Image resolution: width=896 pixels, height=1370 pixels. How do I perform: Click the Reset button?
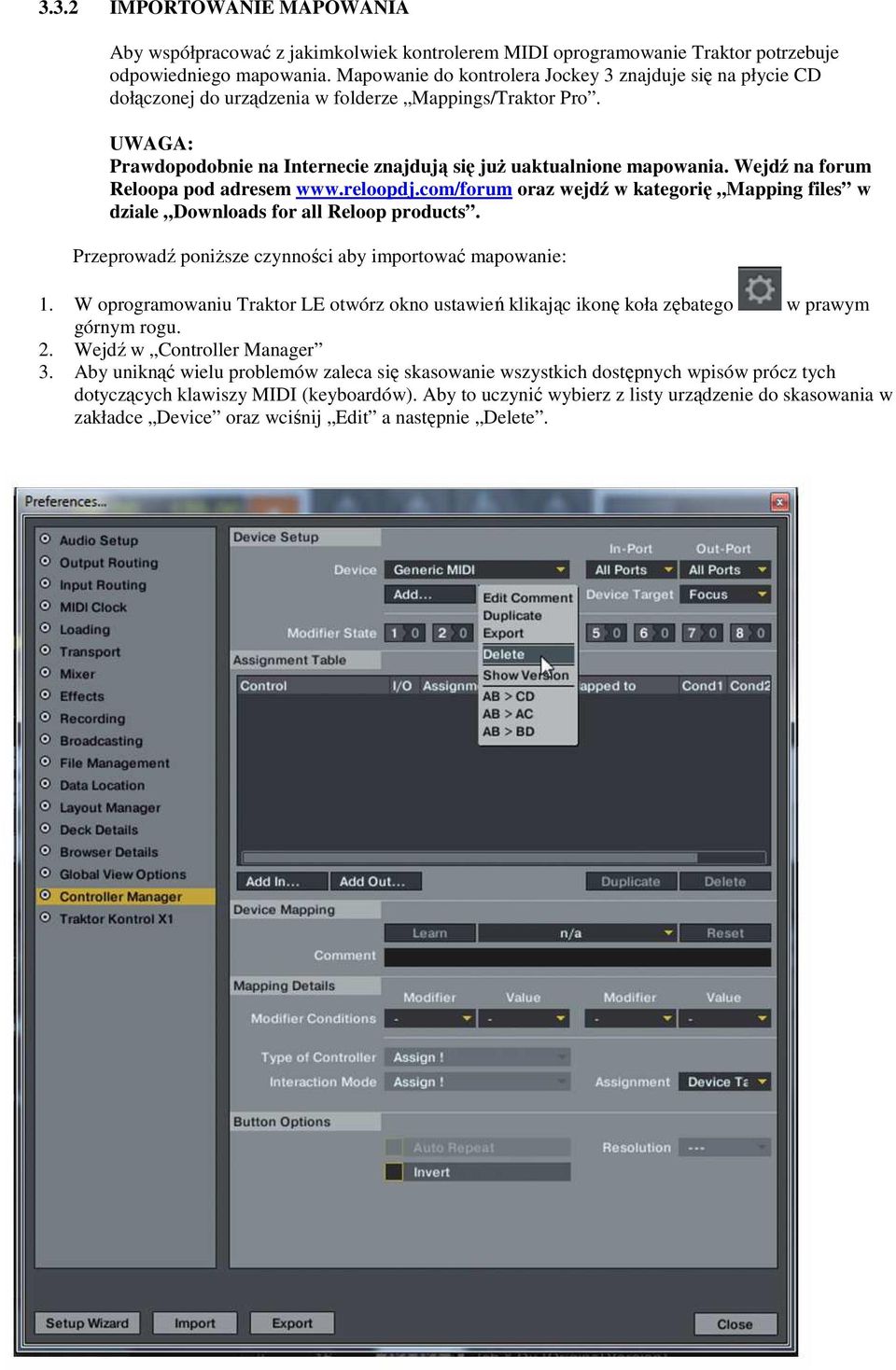click(x=725, y=932)
